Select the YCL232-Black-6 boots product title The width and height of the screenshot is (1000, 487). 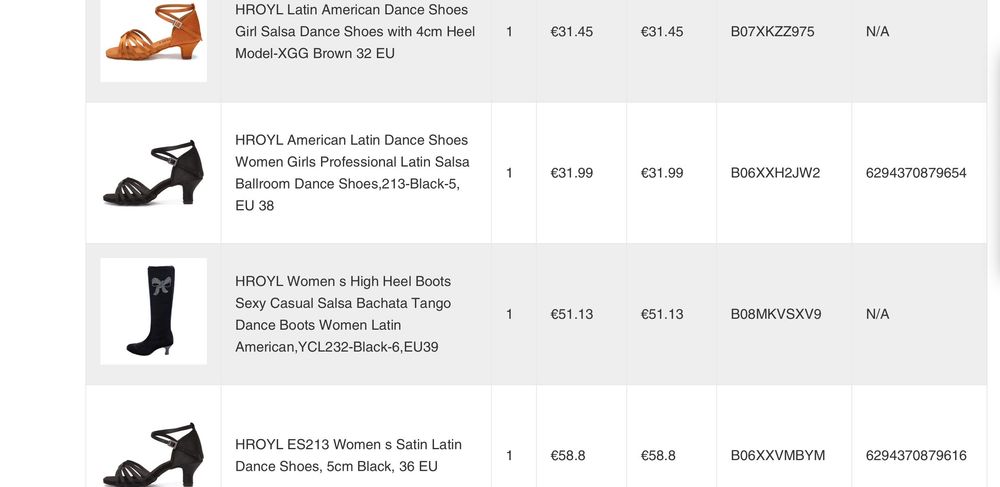click(343, 314)
